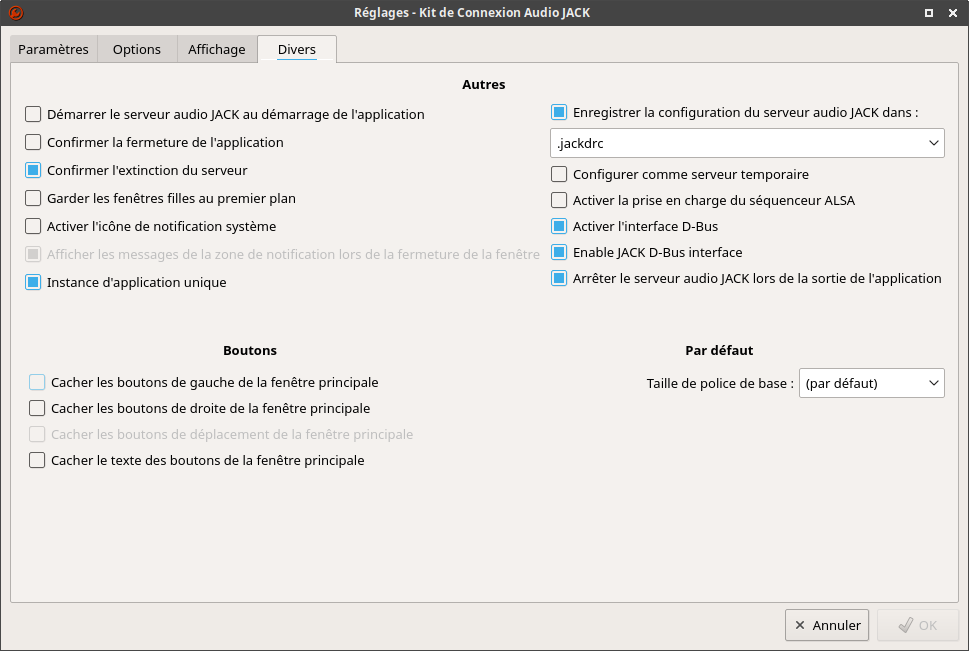Maximize the Réglages window
Screen dimensions: 969x651
pyautogui.click(x=929, y=13)
